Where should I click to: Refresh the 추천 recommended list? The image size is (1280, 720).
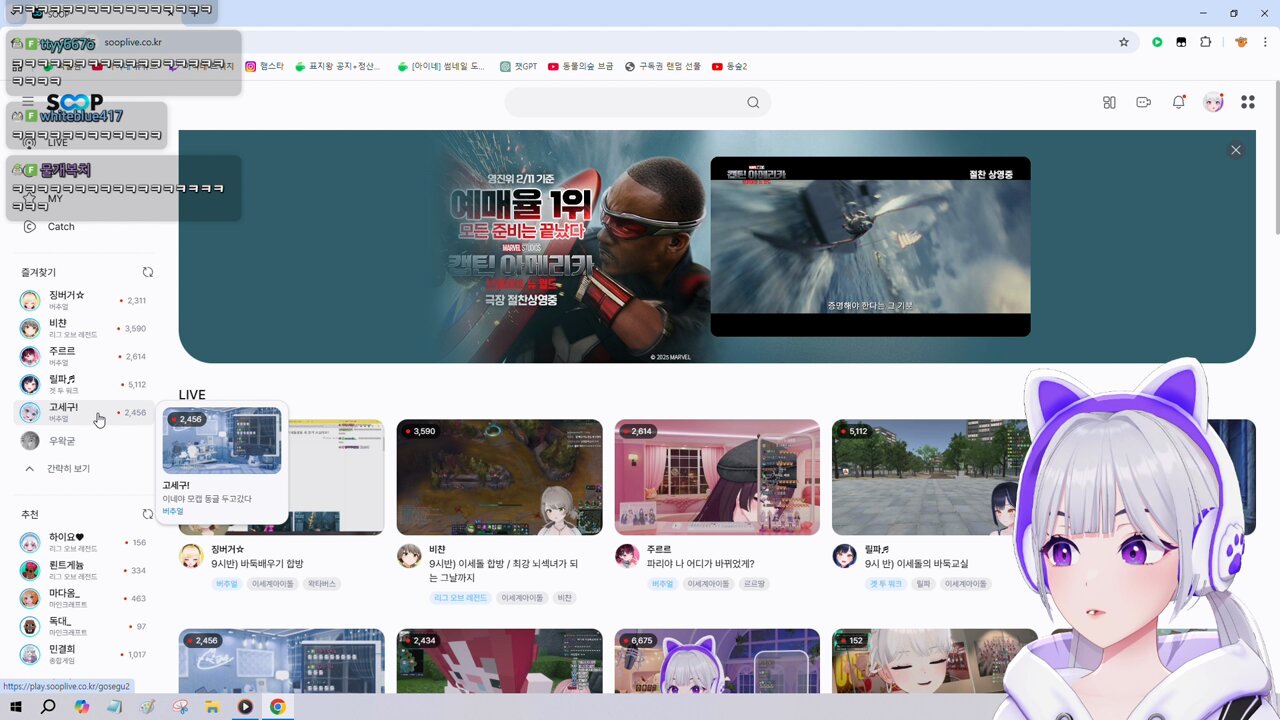(148, 514)
